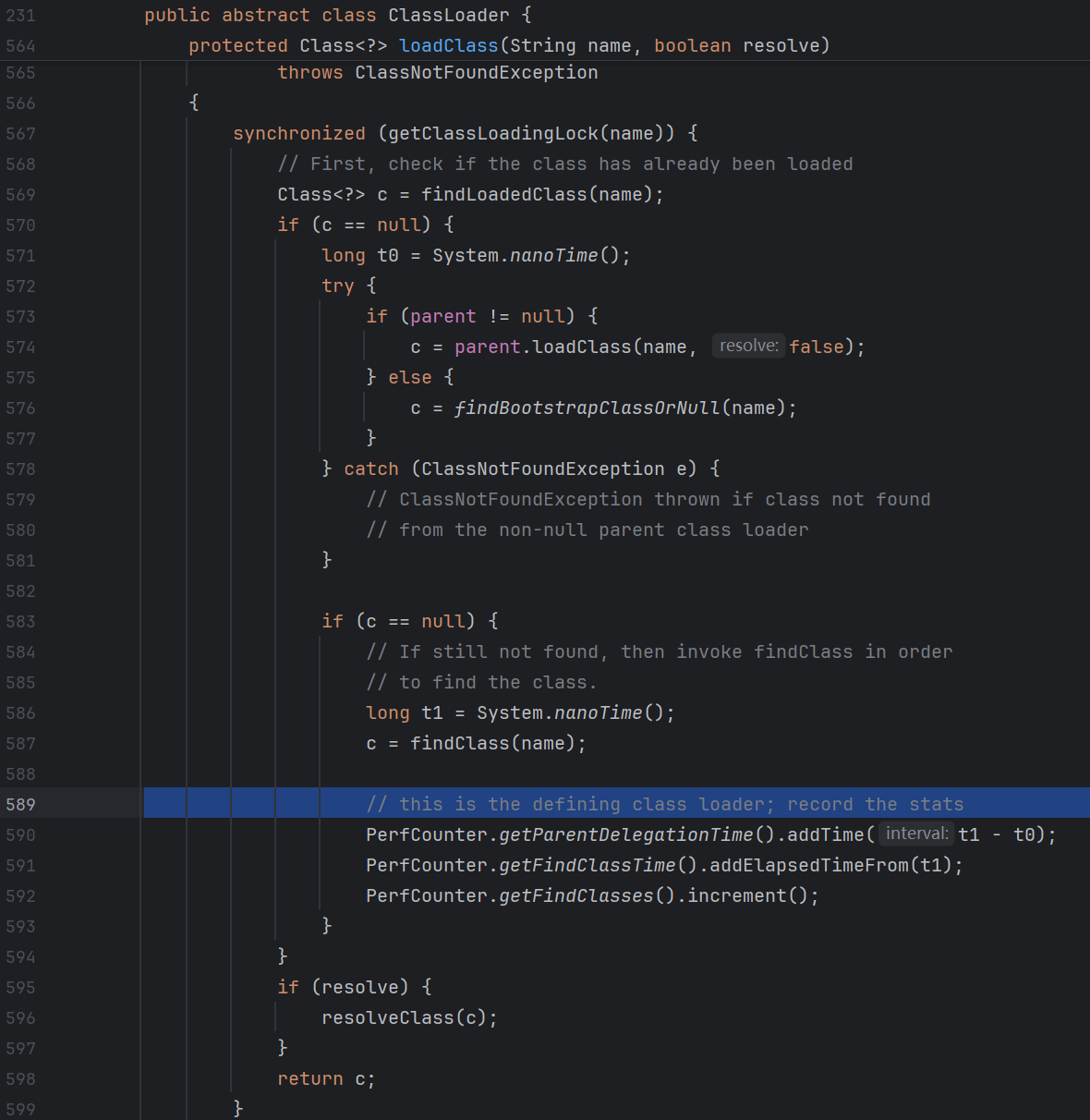
Task: Click line number 589 in the gutter
Action: pos(20,804)
